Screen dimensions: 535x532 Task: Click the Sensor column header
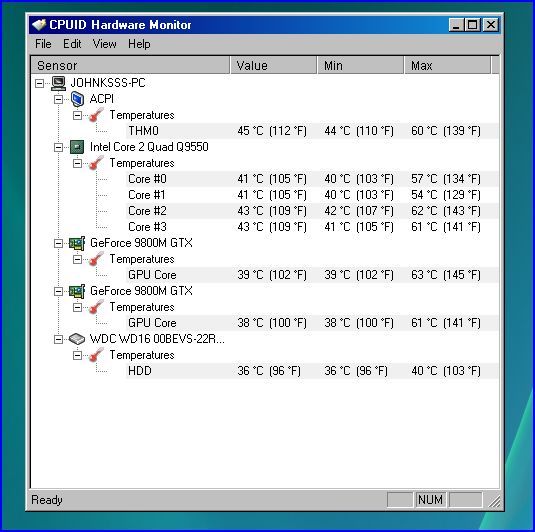click(130, 65)
